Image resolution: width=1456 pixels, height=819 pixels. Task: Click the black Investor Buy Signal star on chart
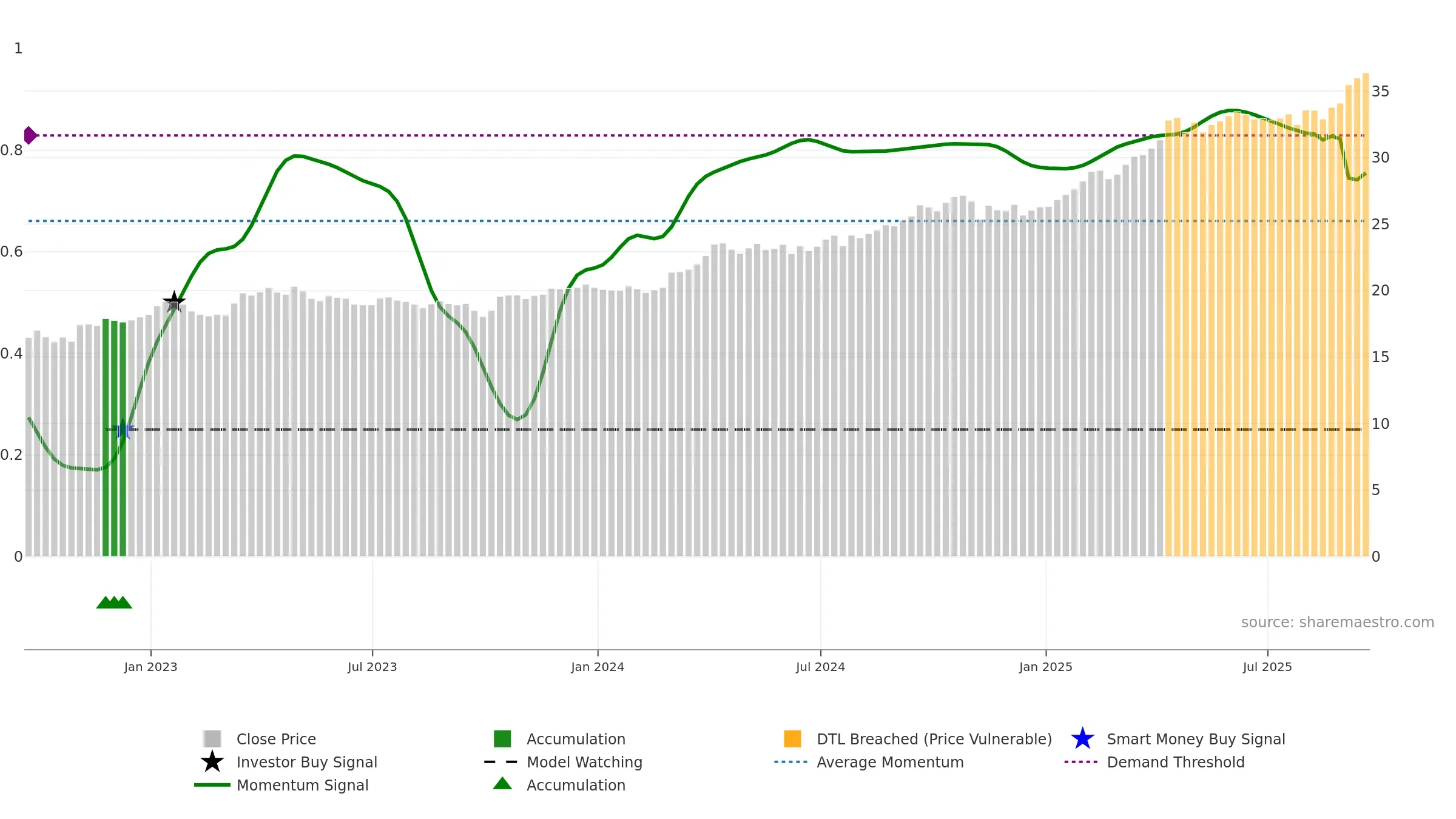tap(174, 302)
